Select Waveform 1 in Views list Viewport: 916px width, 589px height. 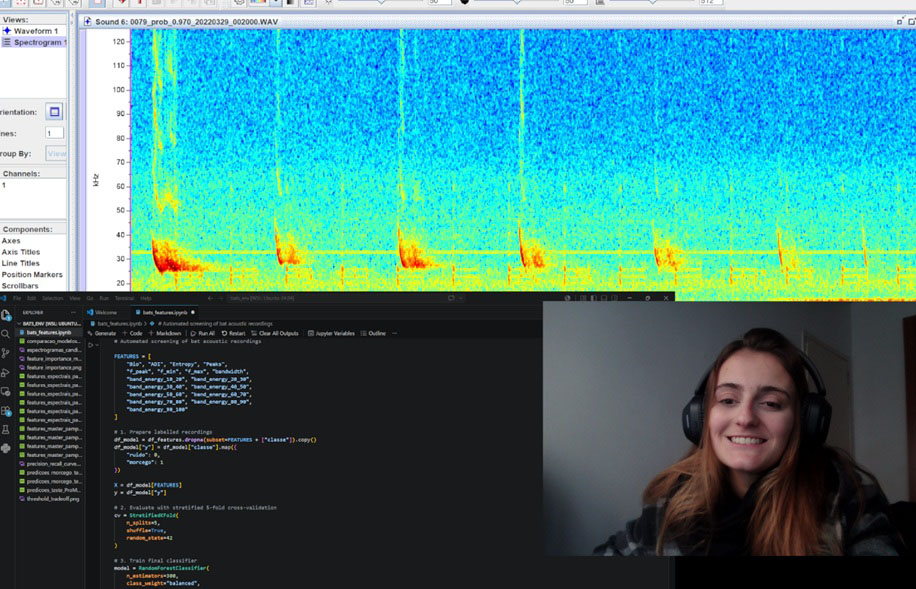[x=36, y=30]
